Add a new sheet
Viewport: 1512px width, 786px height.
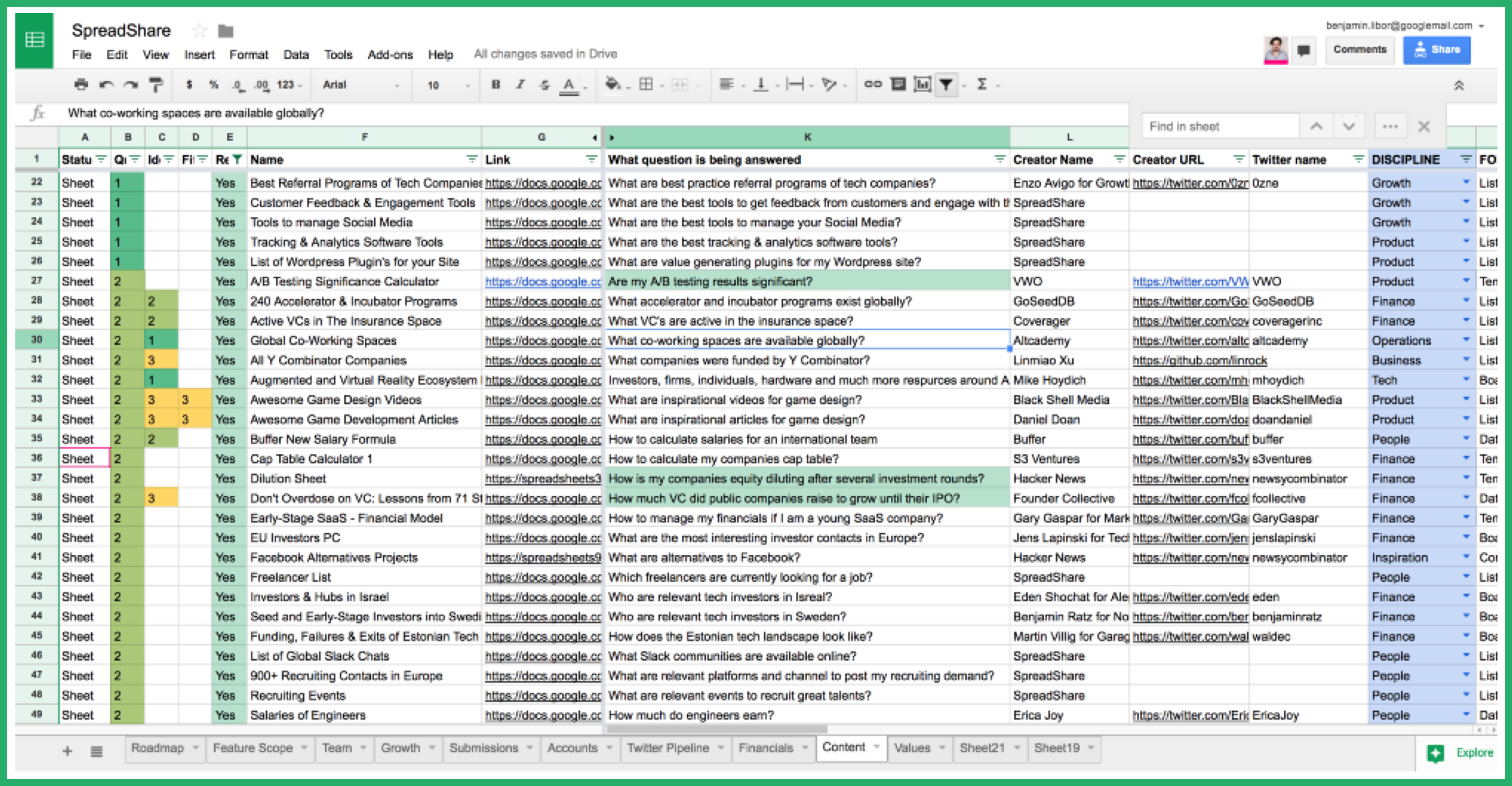pos(67,752)
